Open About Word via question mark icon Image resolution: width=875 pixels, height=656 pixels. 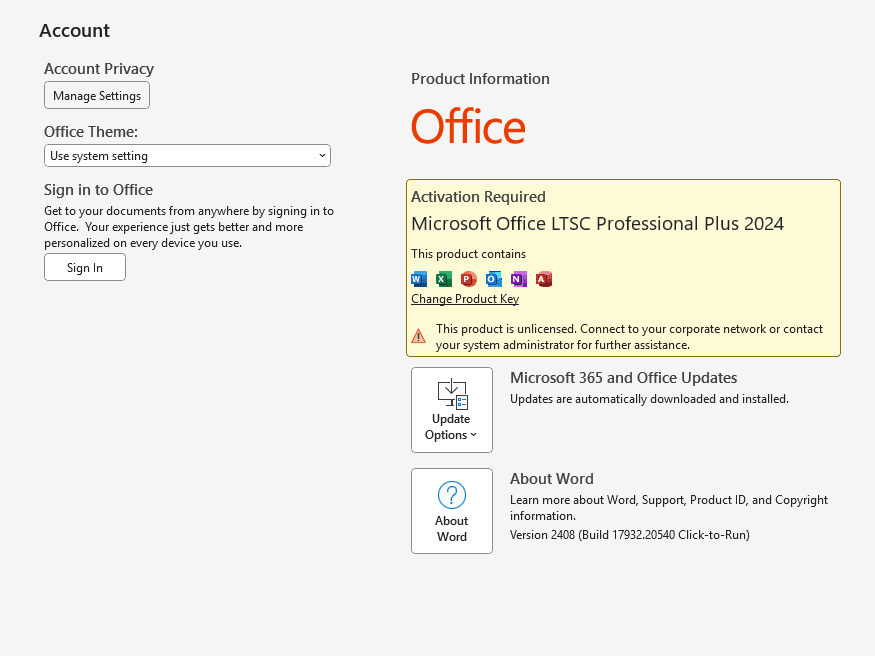[452, 495]
